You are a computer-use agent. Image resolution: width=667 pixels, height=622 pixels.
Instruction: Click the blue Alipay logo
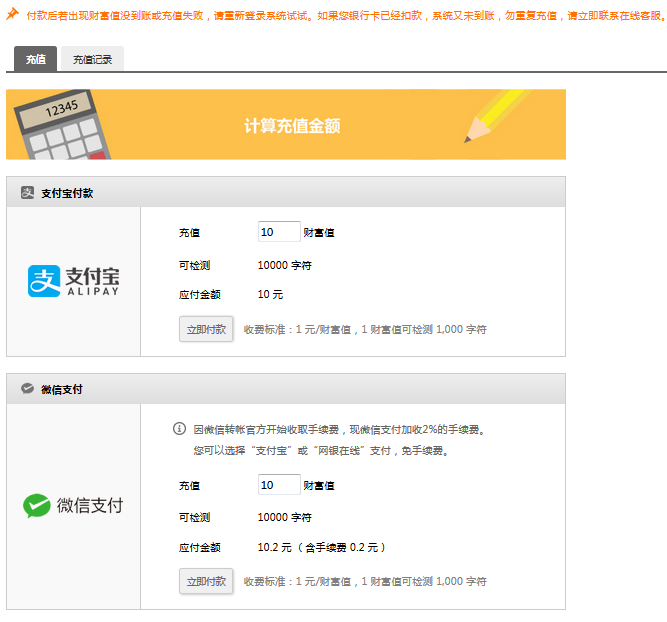point(74,281)
